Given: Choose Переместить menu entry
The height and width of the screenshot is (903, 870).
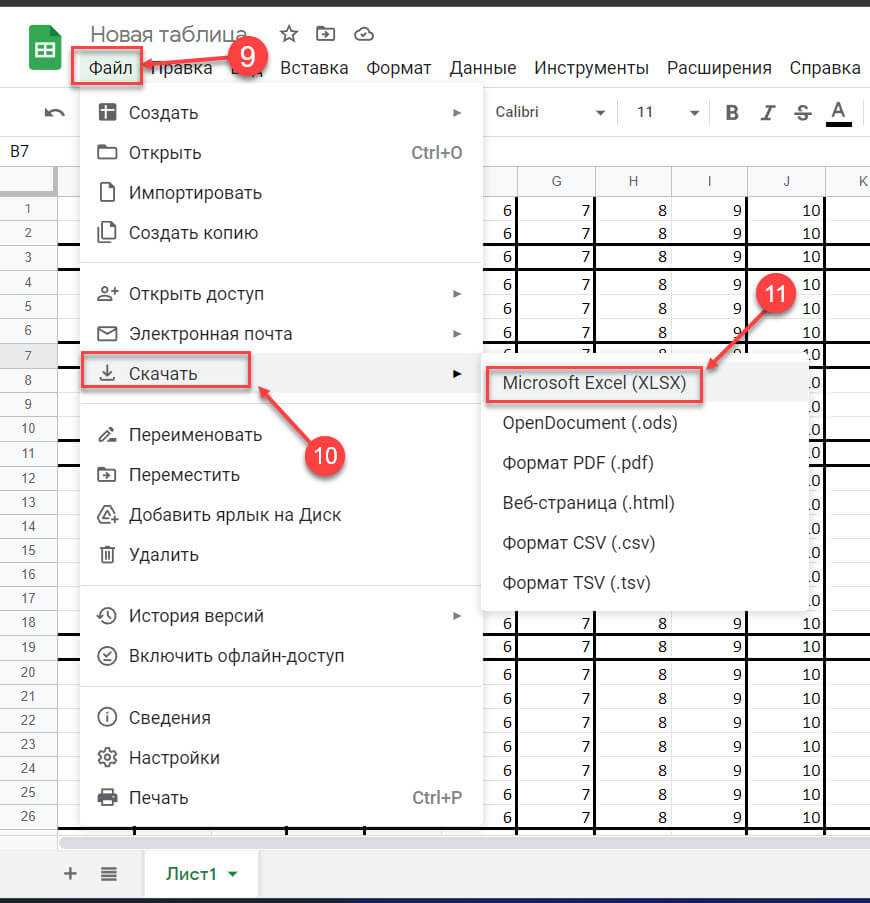Looking at the screenshot, I should 281,475.
